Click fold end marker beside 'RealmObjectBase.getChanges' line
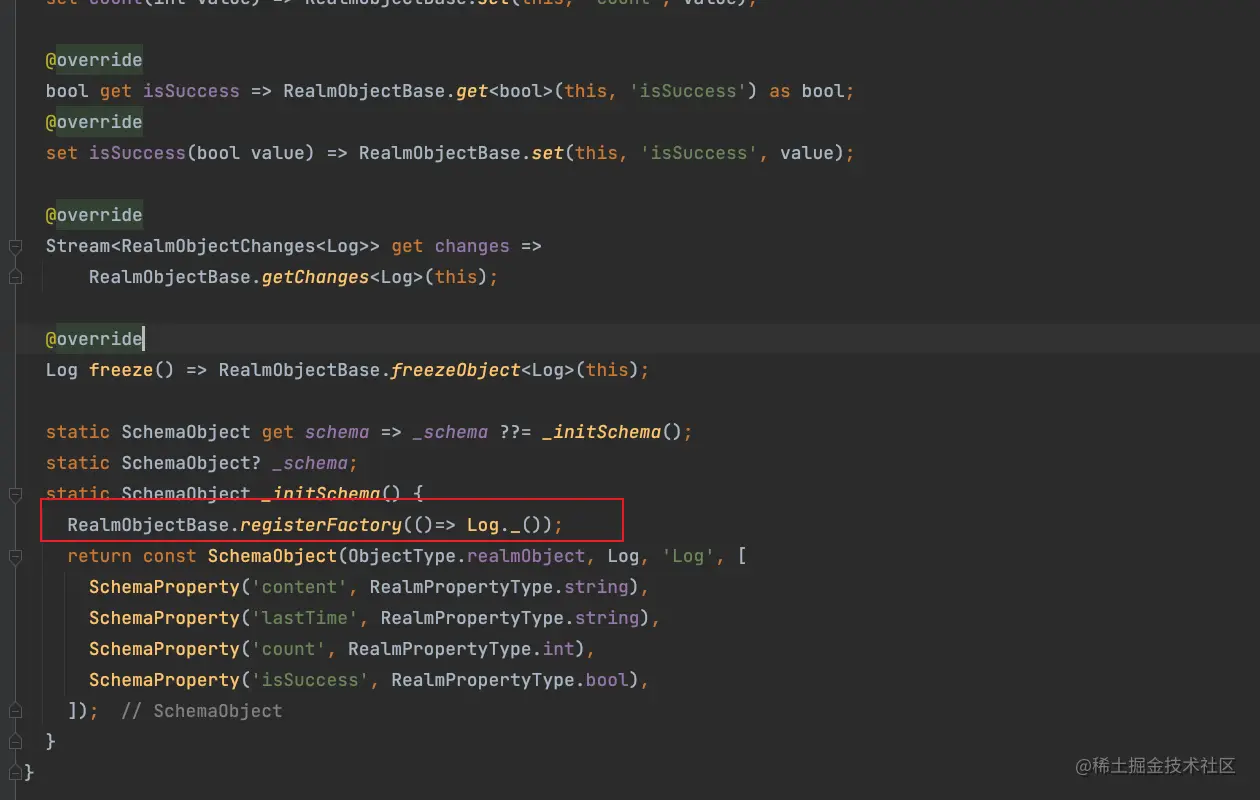This screenshot has width=1260, height=800. (x=15, y=277)
